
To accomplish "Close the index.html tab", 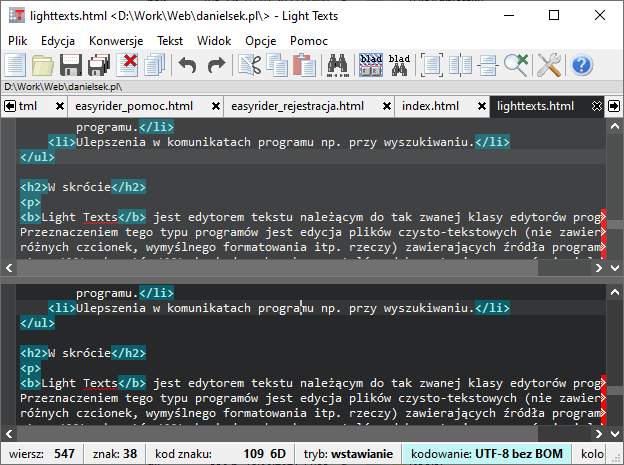I will pyautogui.click(x=482, y=106).
